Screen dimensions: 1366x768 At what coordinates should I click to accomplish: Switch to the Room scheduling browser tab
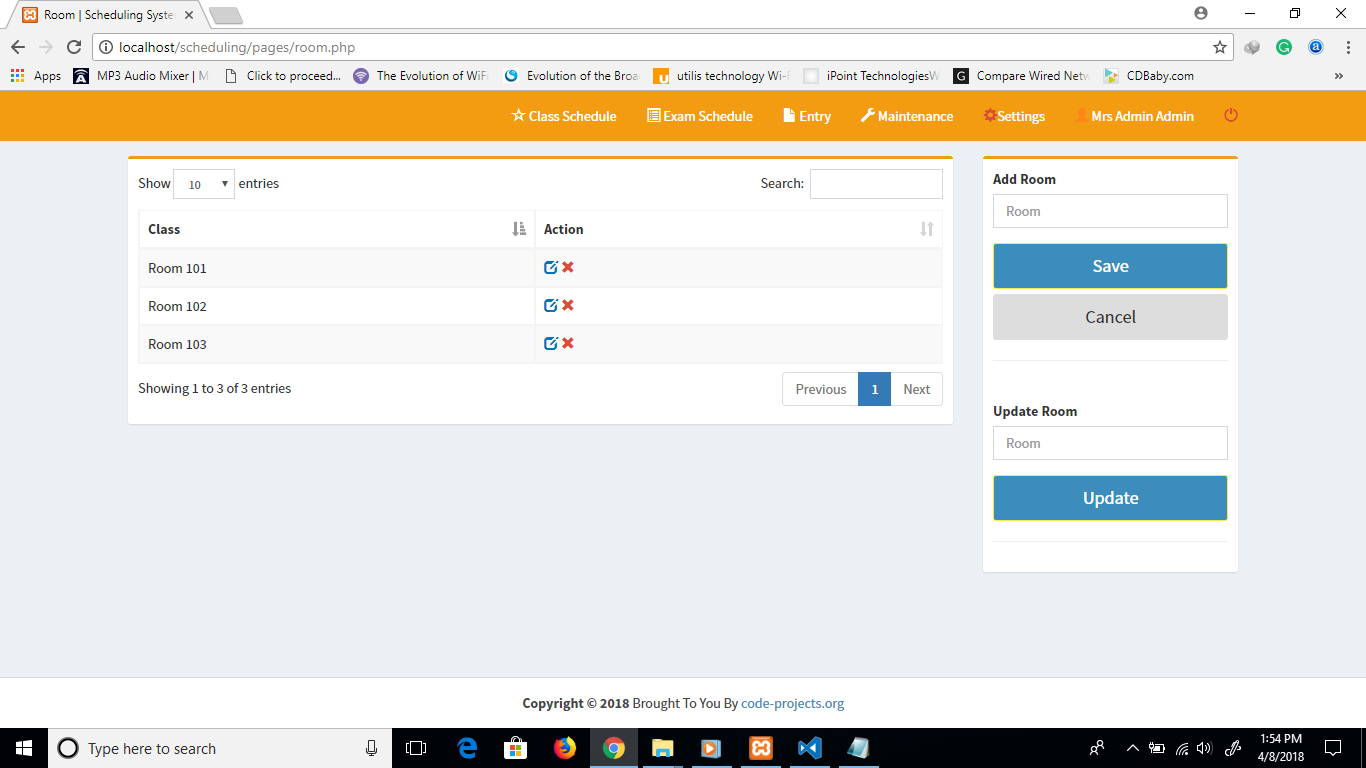coord(100,15)
